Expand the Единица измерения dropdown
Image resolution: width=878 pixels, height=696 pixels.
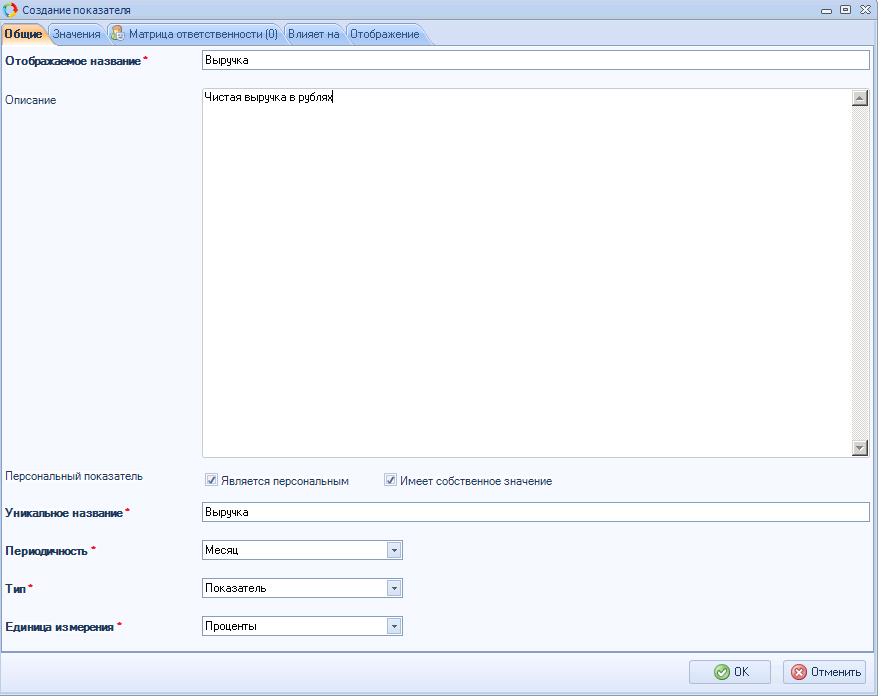click(x=394, y=626)
